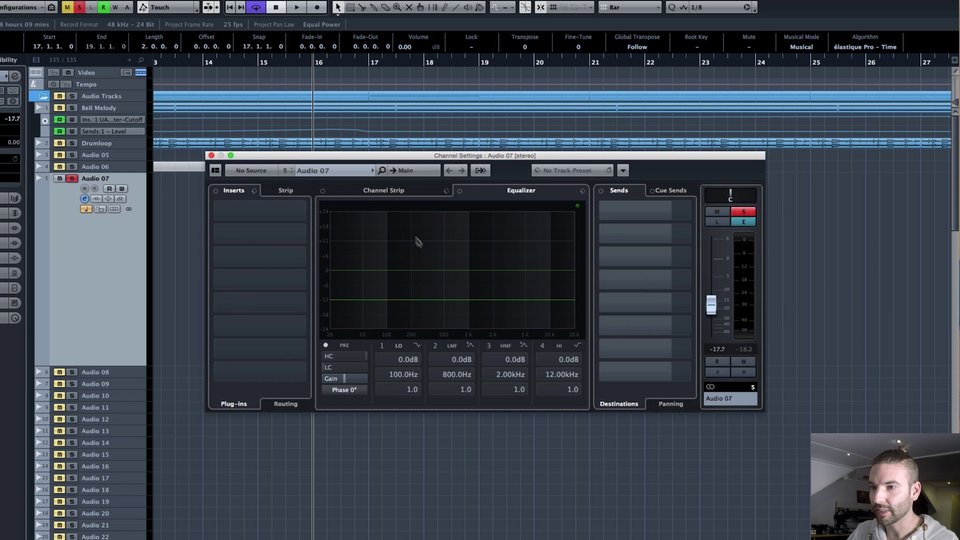This screenshot has height=540, width=960.
Task: Click the LC low-cut filter control
Action: [344, 367]
